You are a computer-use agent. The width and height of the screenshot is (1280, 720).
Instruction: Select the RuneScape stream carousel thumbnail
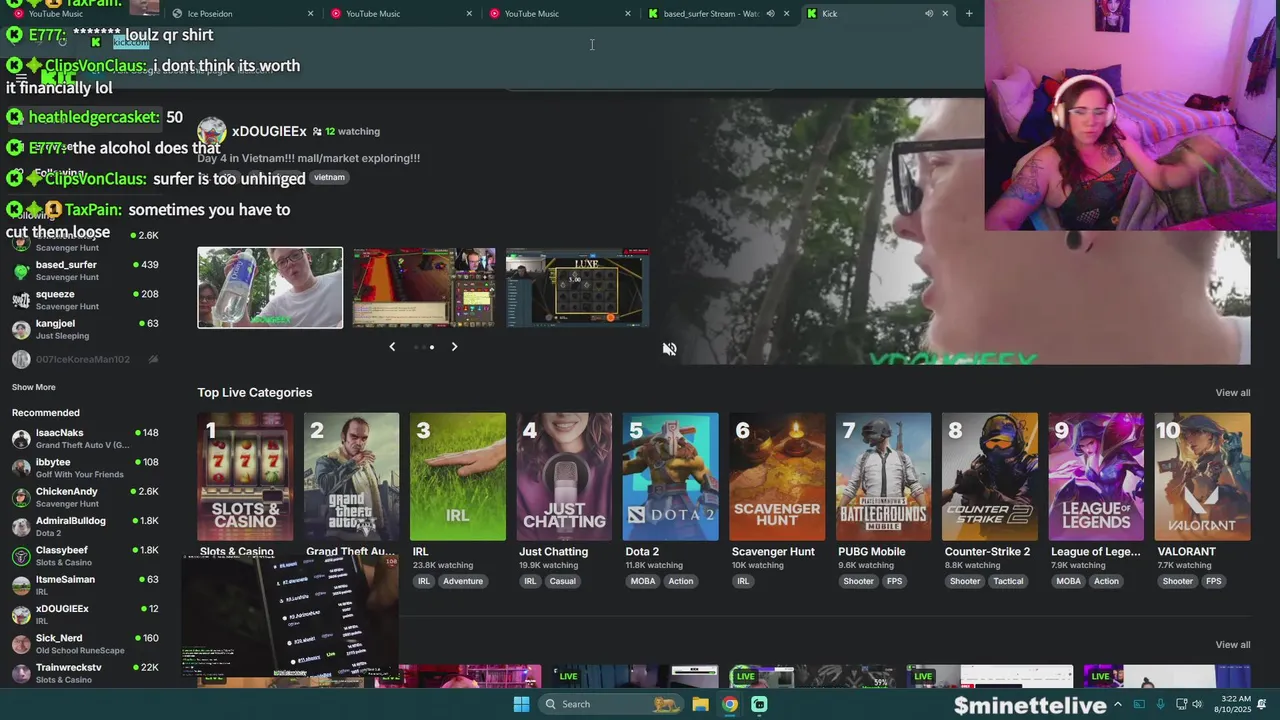tap(424, 288)
